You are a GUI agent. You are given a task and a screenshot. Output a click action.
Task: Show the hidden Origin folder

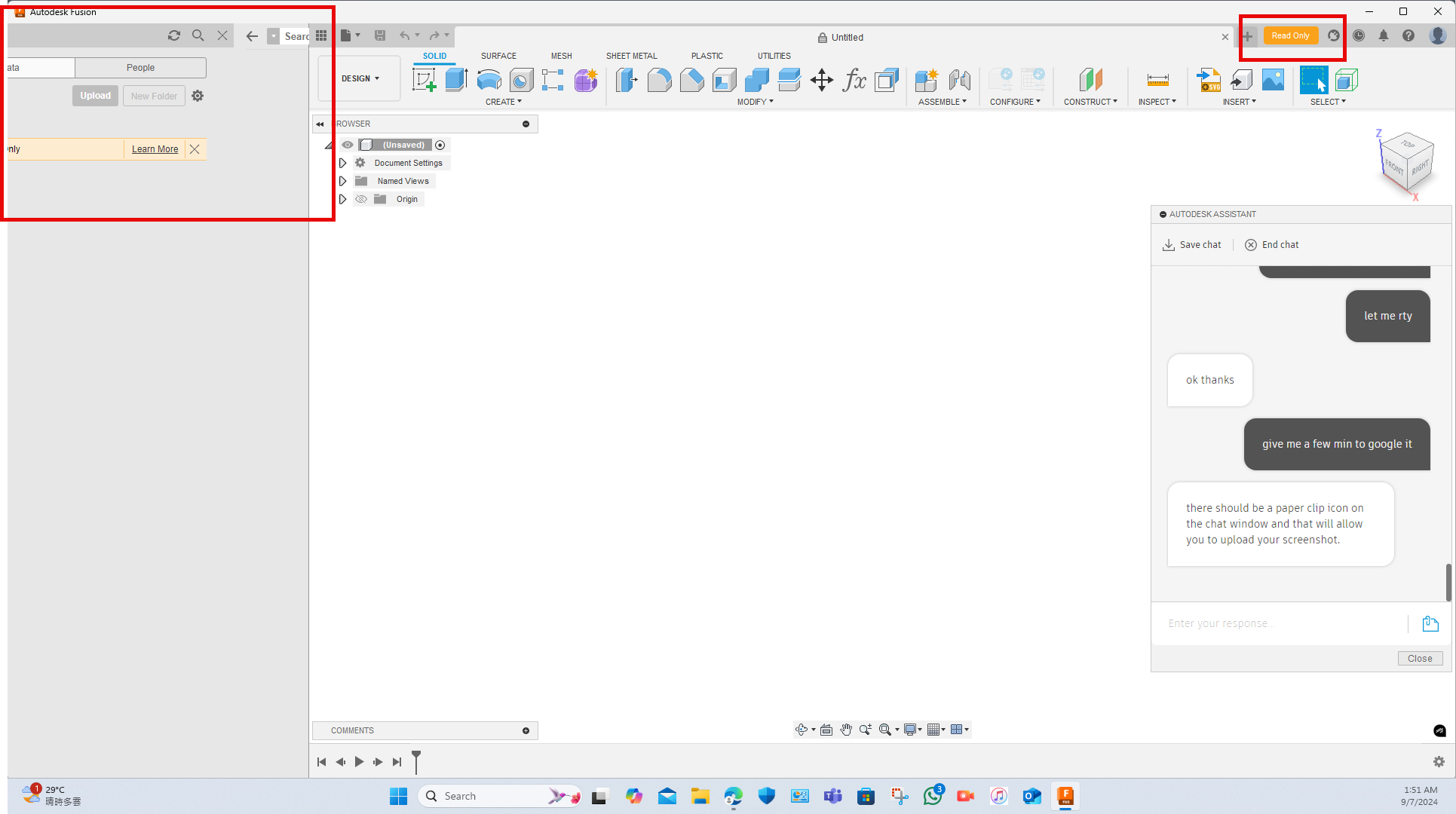click(x=361, y=199)
